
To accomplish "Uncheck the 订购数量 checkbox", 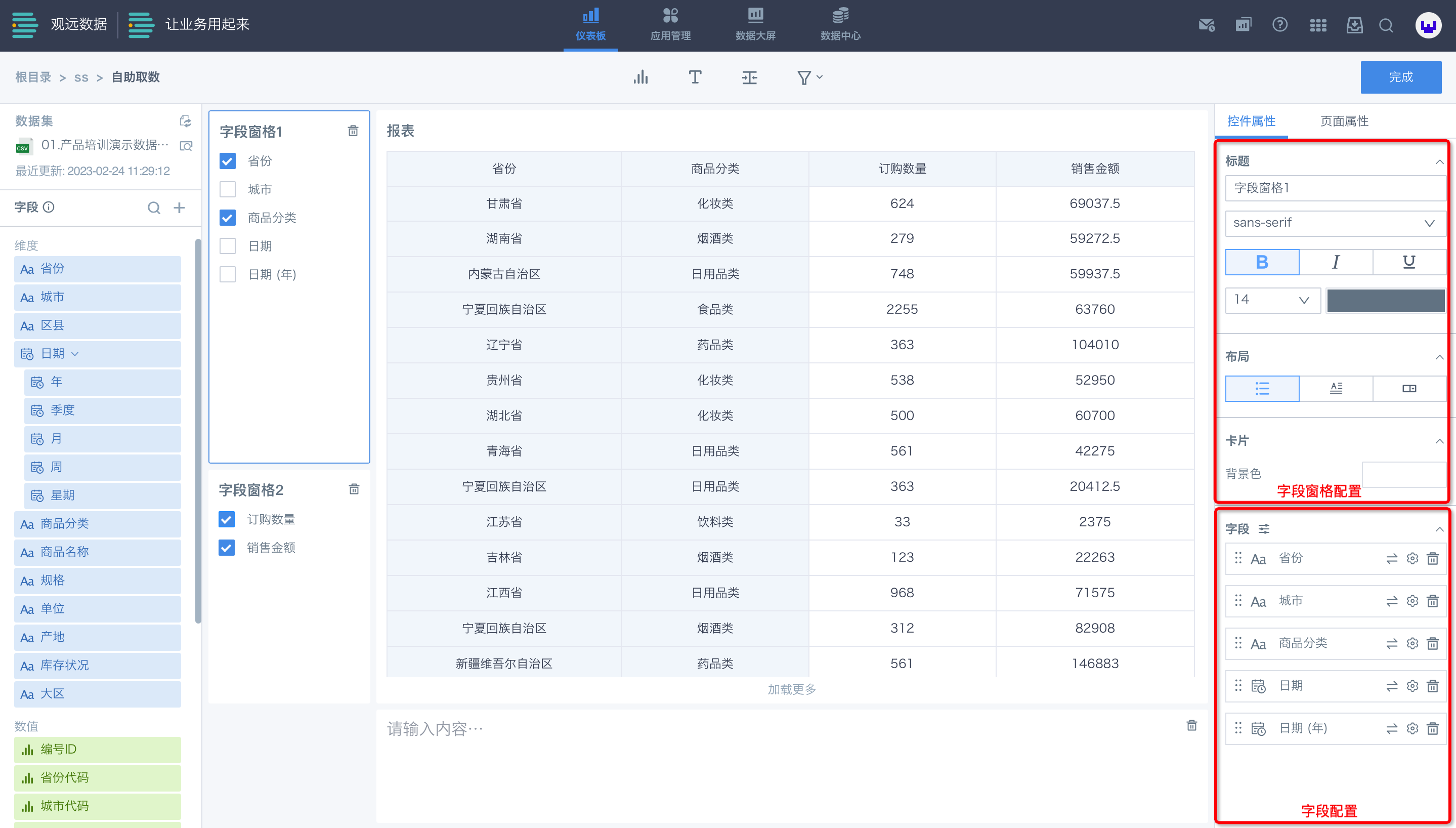I will click(x=226, y=519).
